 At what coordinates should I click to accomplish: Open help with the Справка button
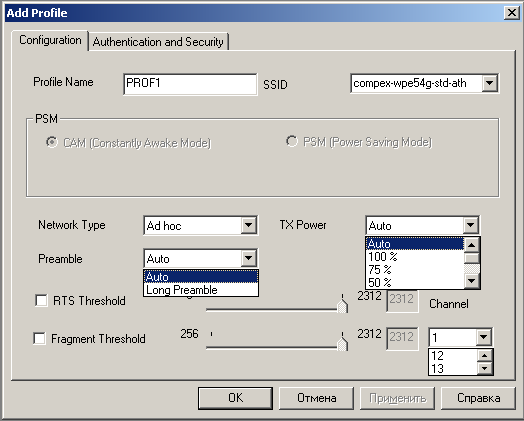(x=478, y=398)
